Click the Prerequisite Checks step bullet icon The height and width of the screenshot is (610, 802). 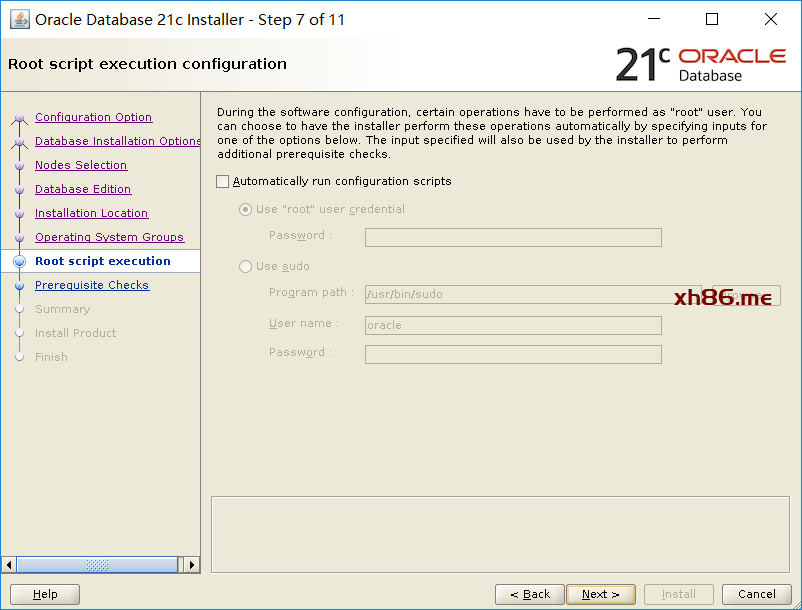tap(19, 285)
